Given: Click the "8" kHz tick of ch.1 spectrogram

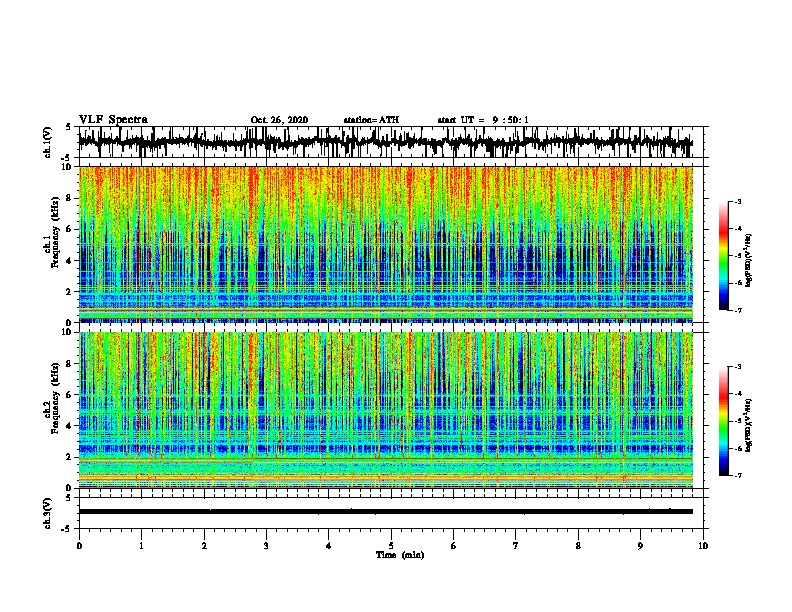Looking at the screenshot, I should point(70,198).
